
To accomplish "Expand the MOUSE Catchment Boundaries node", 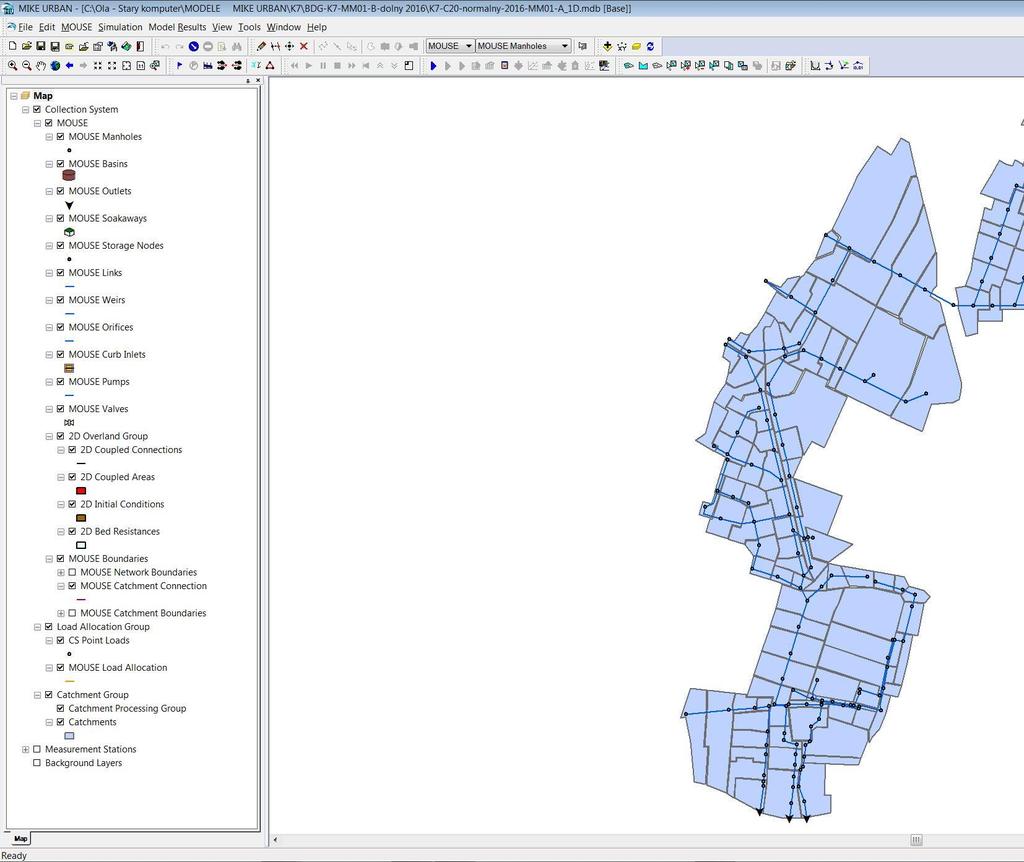I will (x=61, y=613).
